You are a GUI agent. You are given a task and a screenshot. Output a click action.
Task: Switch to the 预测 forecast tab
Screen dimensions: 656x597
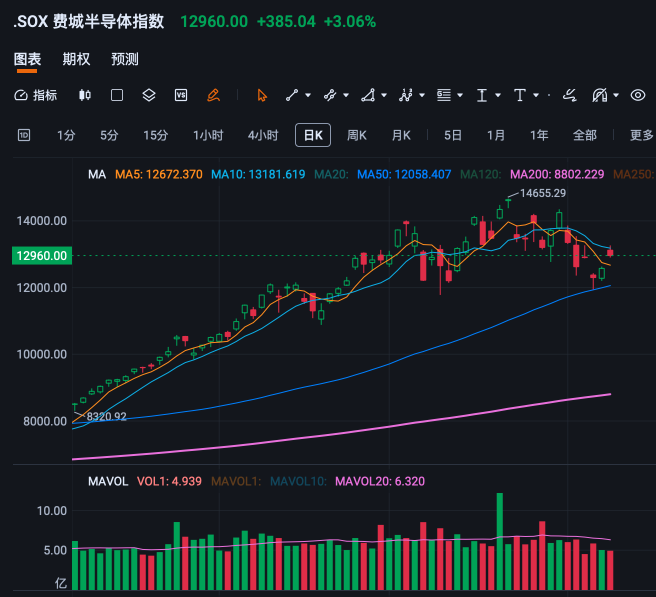(x=125, y=59)
